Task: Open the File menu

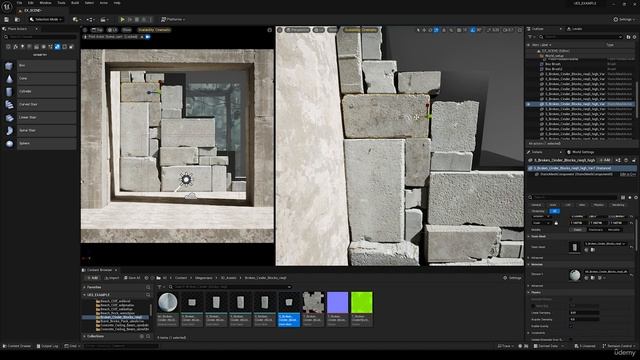Action: [20, 3]
